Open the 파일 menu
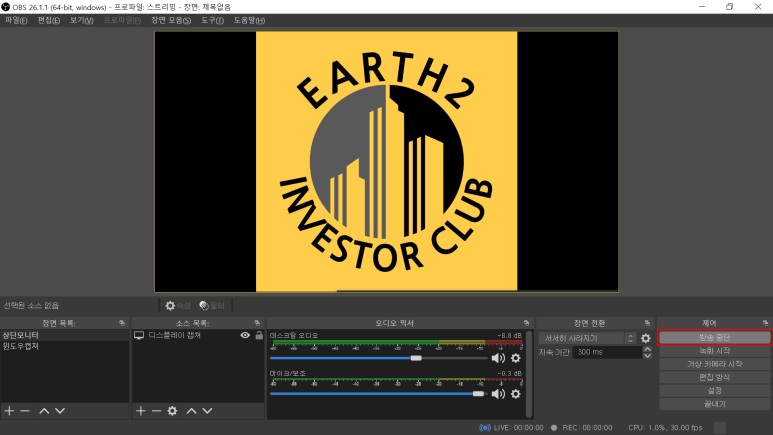 16,20
